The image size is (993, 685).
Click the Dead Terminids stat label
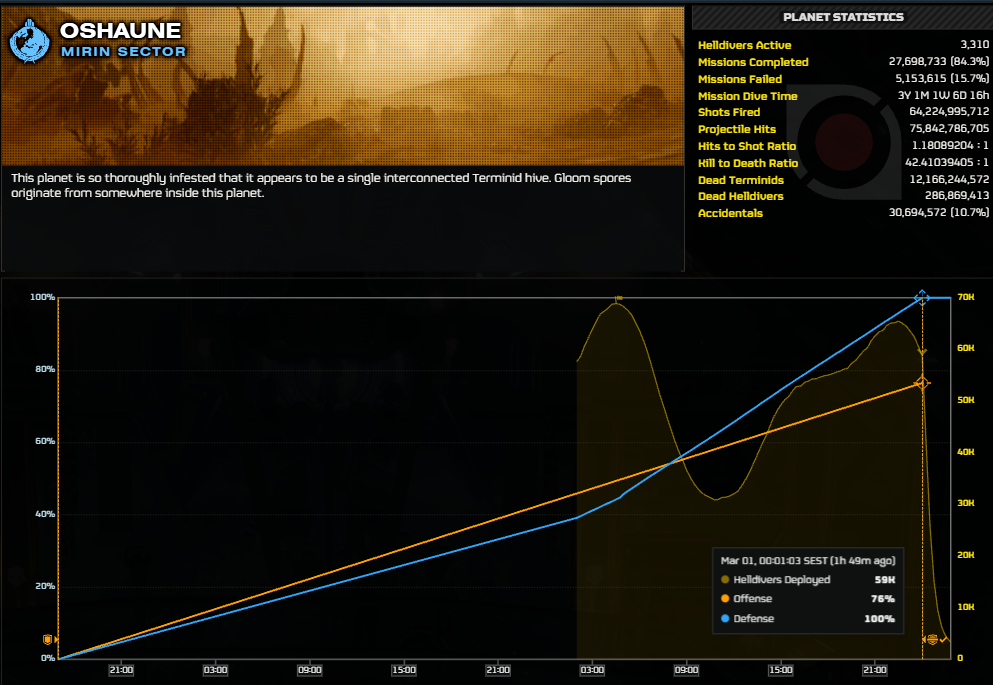(740, 180)
